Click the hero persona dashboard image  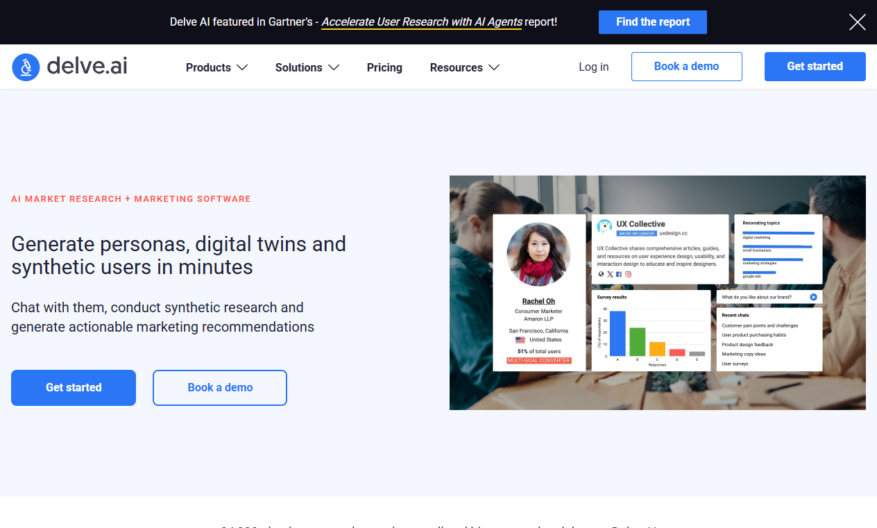[657, 293]
